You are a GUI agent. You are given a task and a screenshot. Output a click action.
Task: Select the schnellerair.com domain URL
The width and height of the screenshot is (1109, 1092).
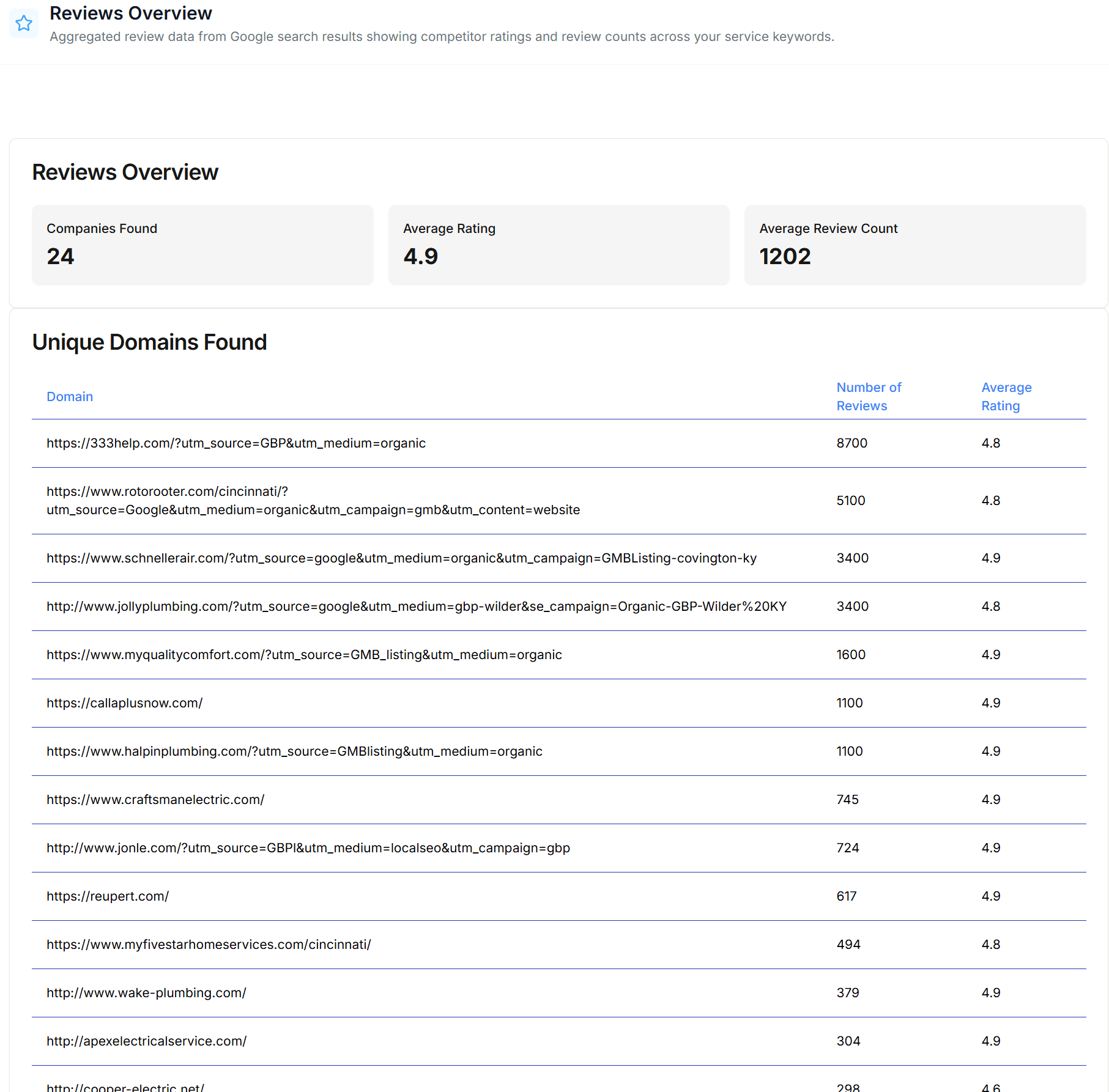tap(401, 558)
